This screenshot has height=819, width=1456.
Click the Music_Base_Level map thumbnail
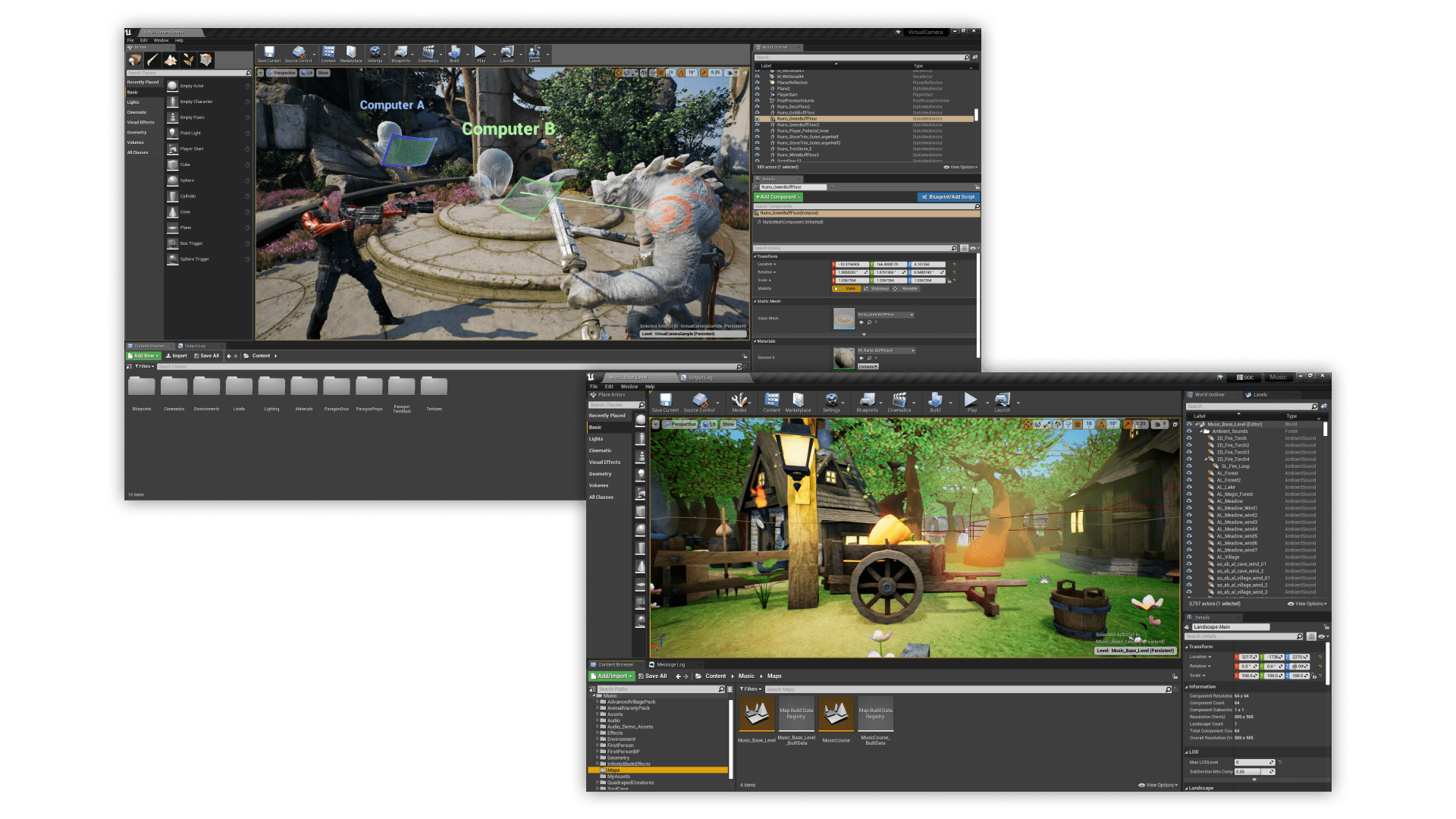(x=756, y=713)
